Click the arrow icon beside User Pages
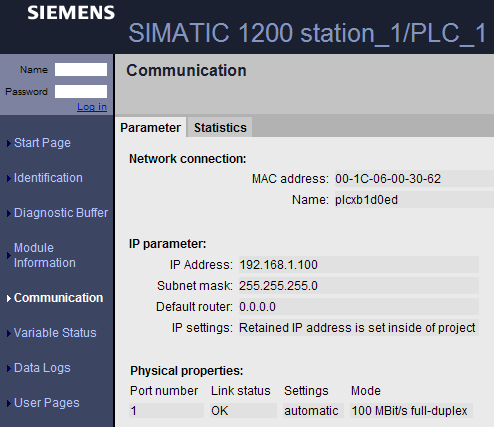 click(x=9, y=403)
